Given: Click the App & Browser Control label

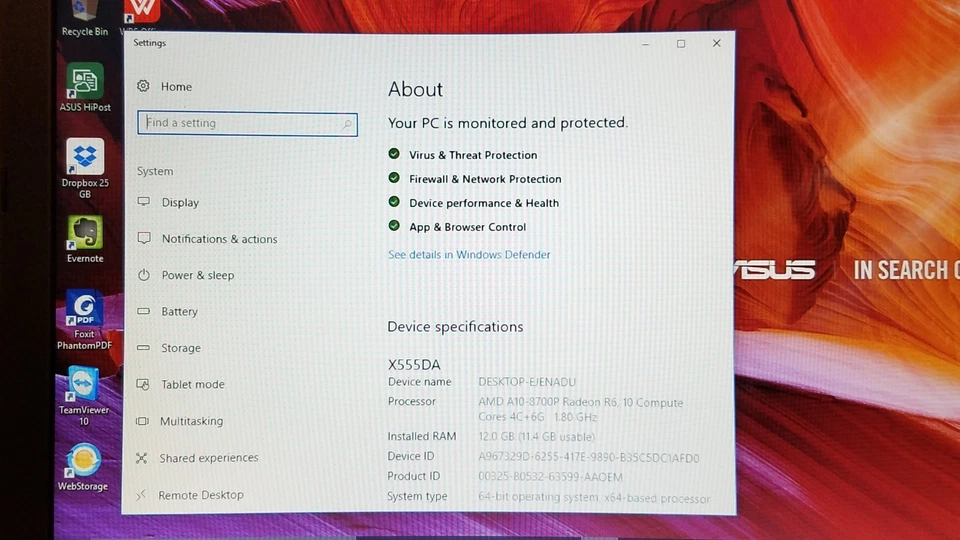Looking at the screenshot, I should (468, 227).
